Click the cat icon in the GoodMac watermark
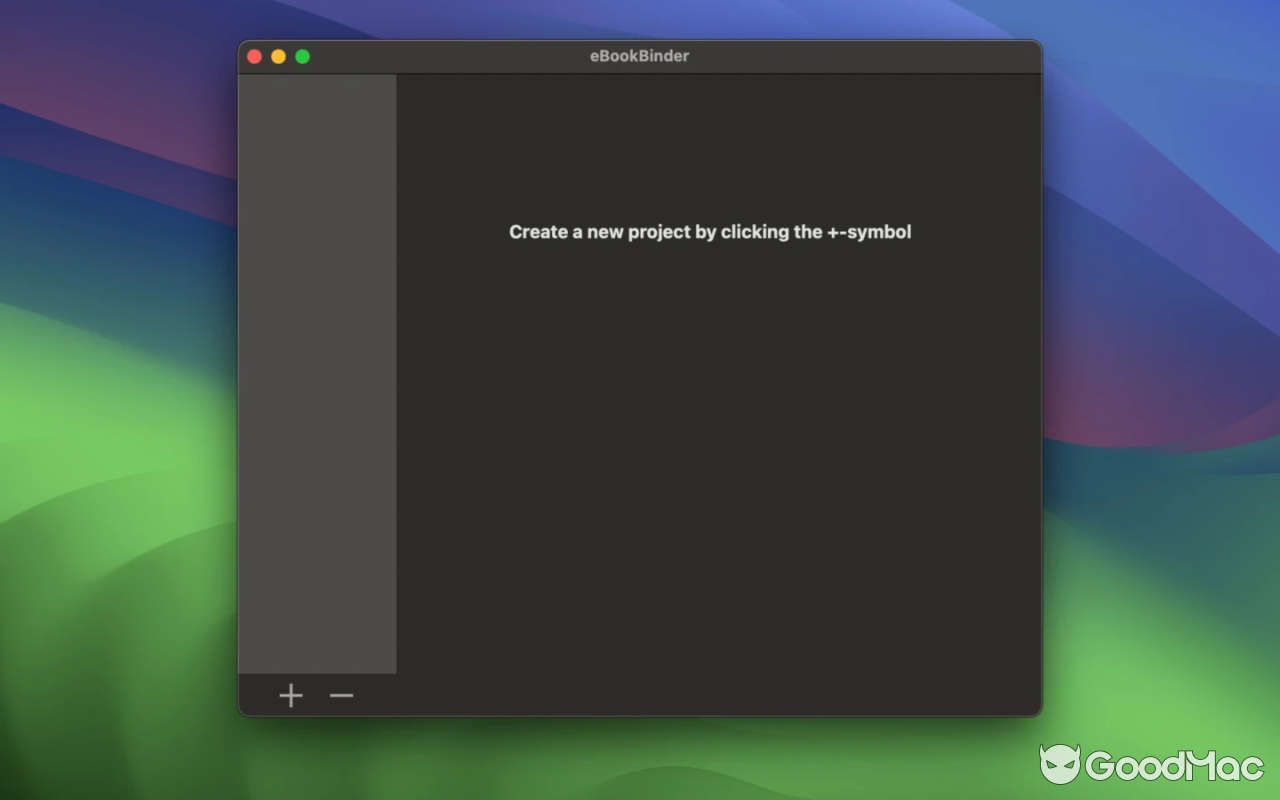Screen dimensions: 1280x800 point(1060,765)
